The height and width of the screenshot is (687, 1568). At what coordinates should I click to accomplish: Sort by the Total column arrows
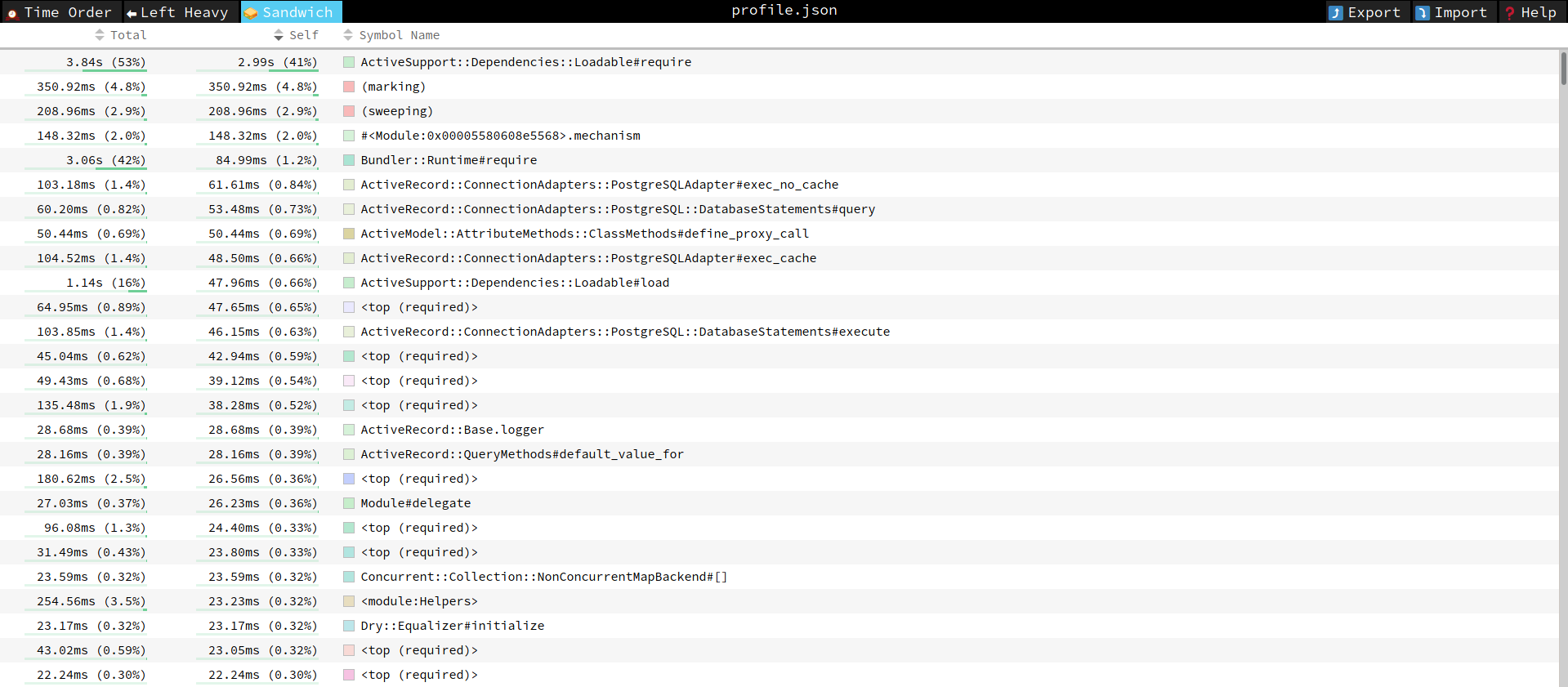100,35
